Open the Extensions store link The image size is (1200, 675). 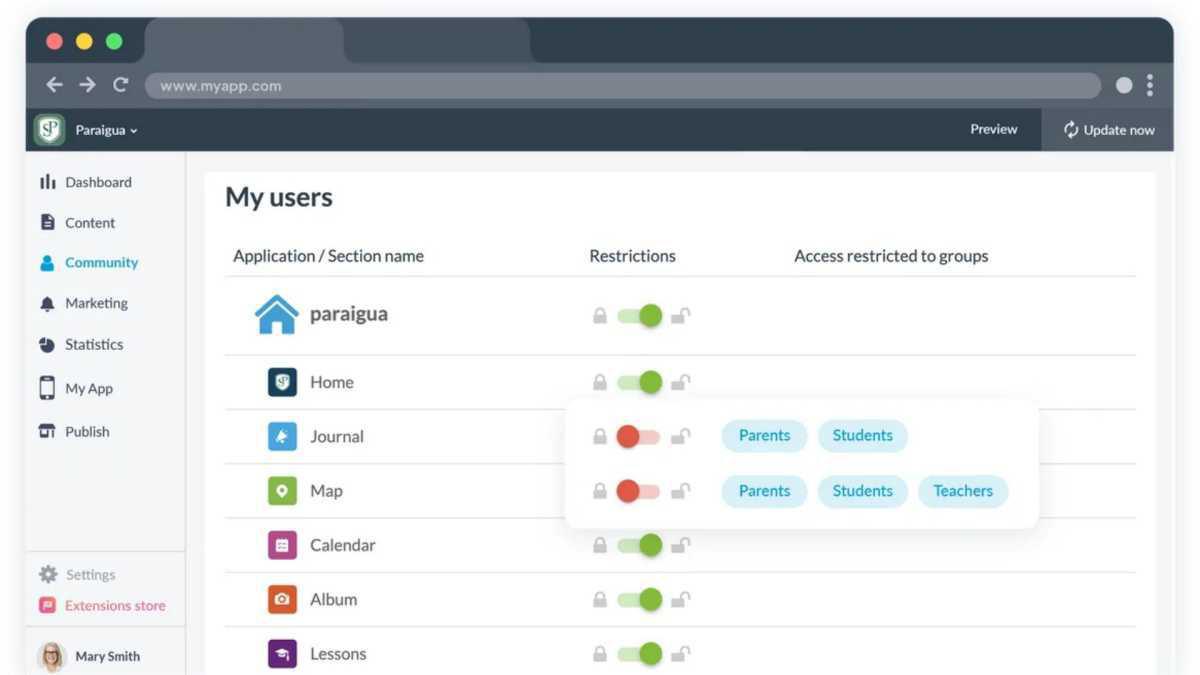pyautogui.click(x=114, y=605)
